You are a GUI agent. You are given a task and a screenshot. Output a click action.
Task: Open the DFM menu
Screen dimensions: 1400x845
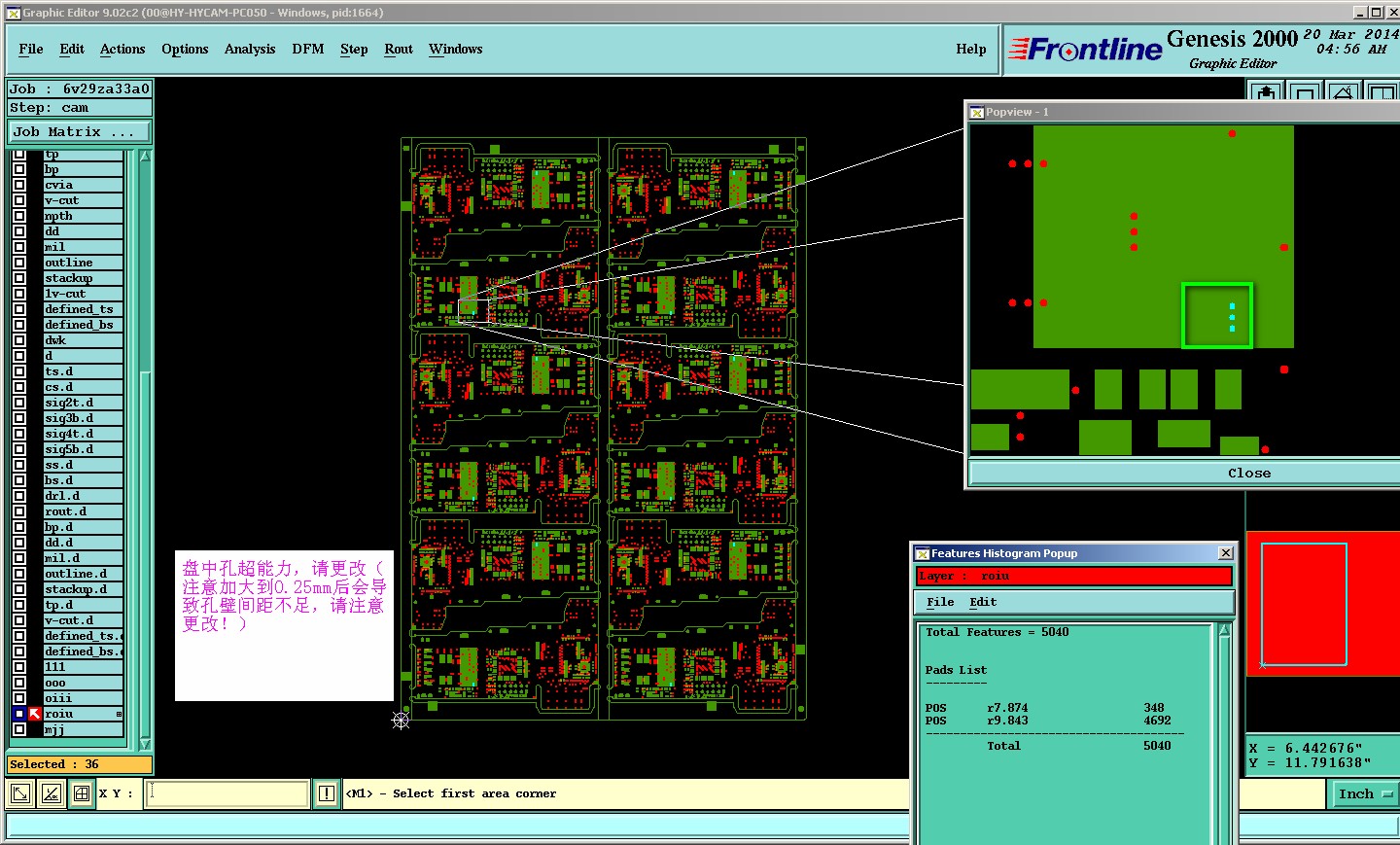(x=308, y=50)
